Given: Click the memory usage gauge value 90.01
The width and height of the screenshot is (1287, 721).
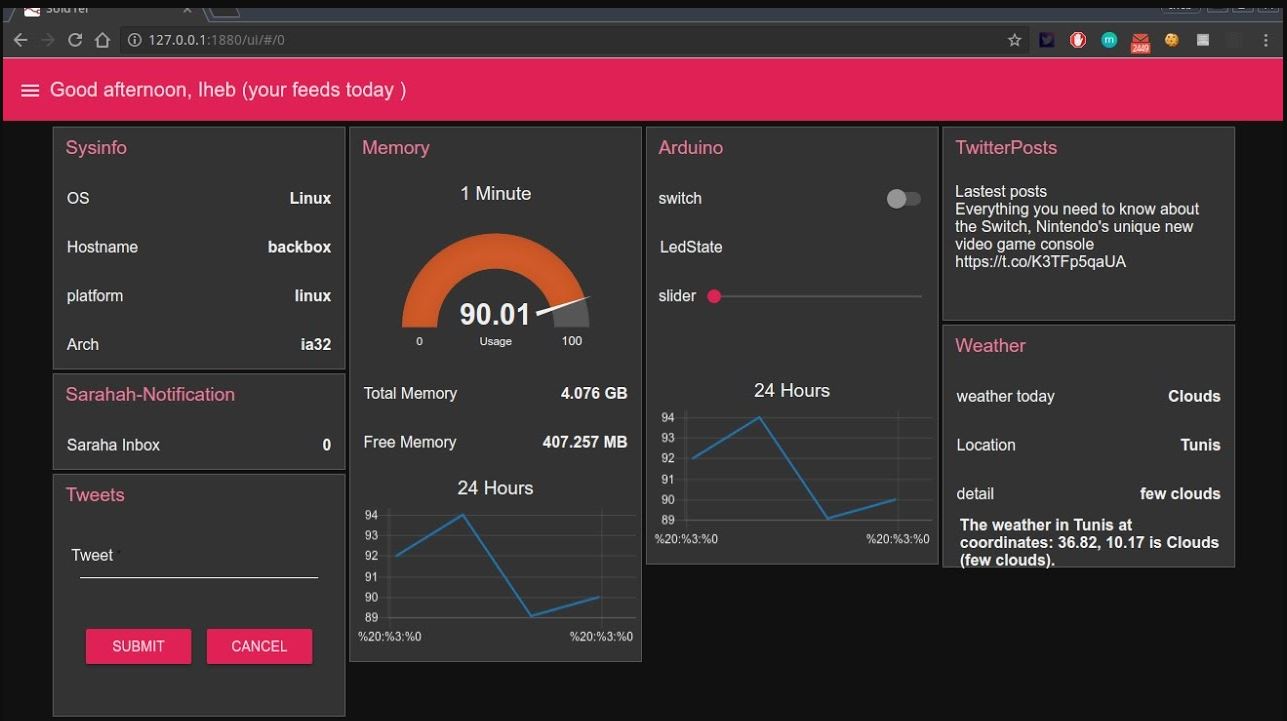Looking at the screenshot, I should point(494,314).
